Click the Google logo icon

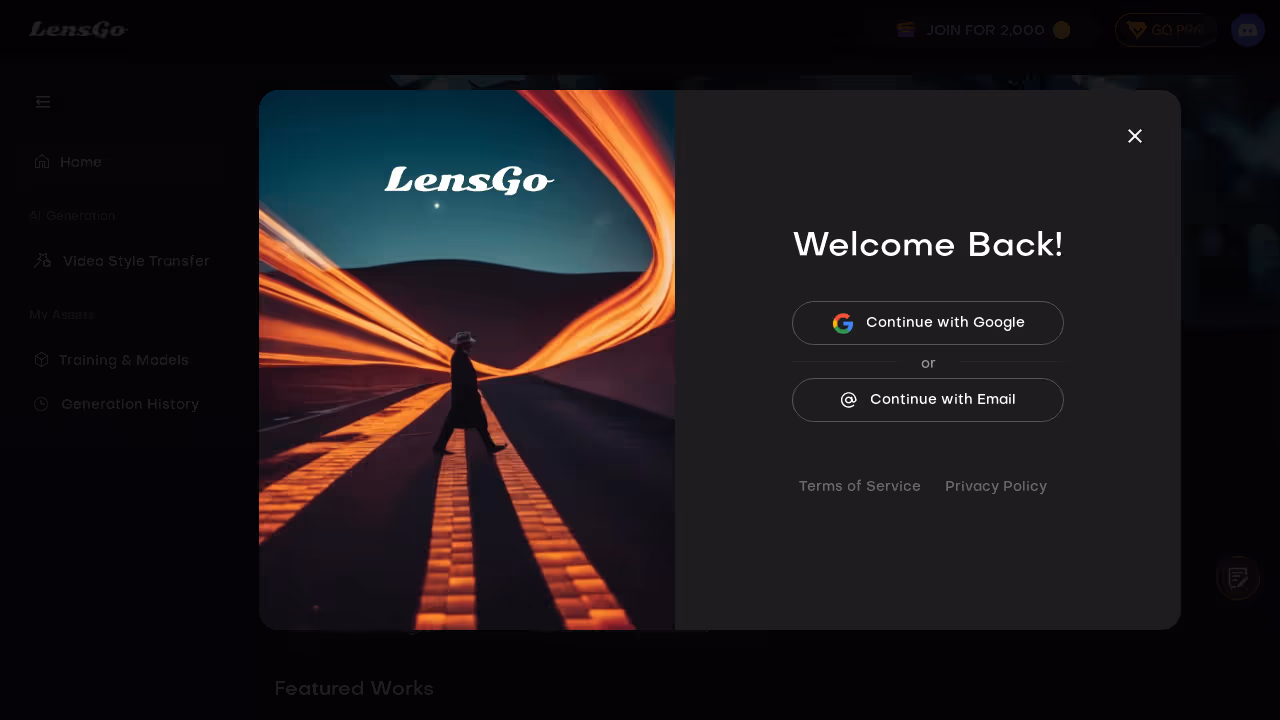843,323
